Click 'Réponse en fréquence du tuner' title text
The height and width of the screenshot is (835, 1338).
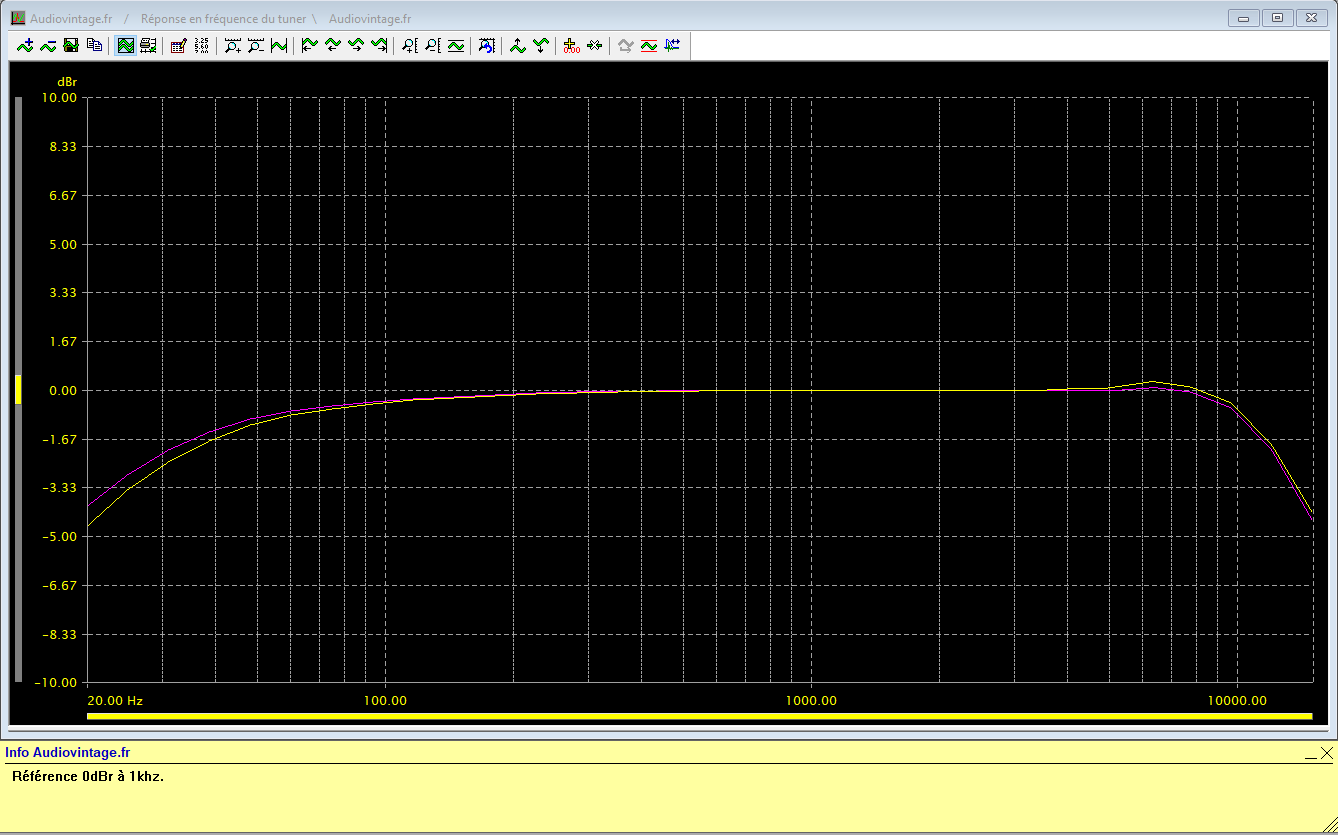pyautogui.click(x=223, y=19)
